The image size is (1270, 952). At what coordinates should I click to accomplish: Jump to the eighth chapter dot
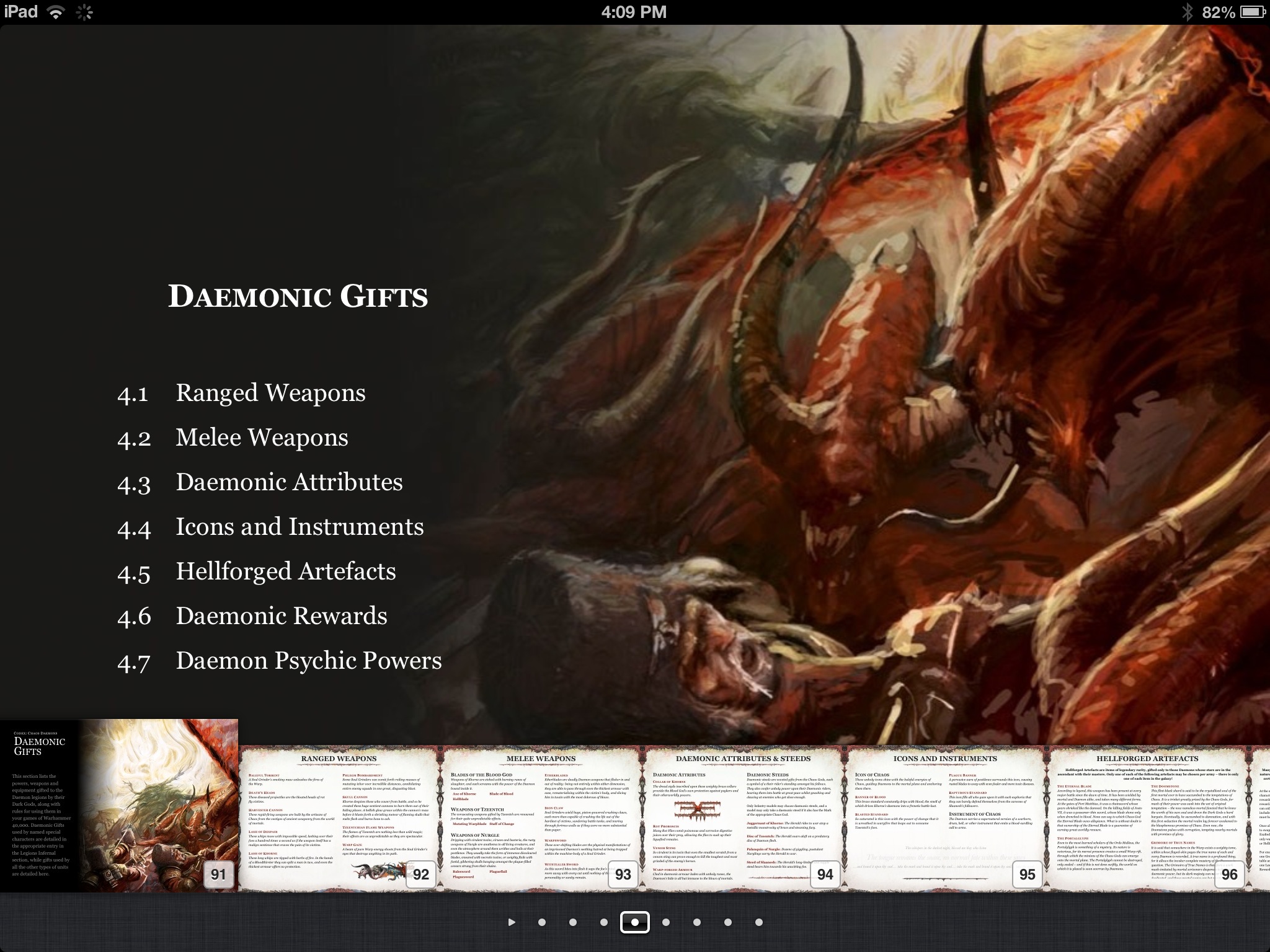[759, 922]
